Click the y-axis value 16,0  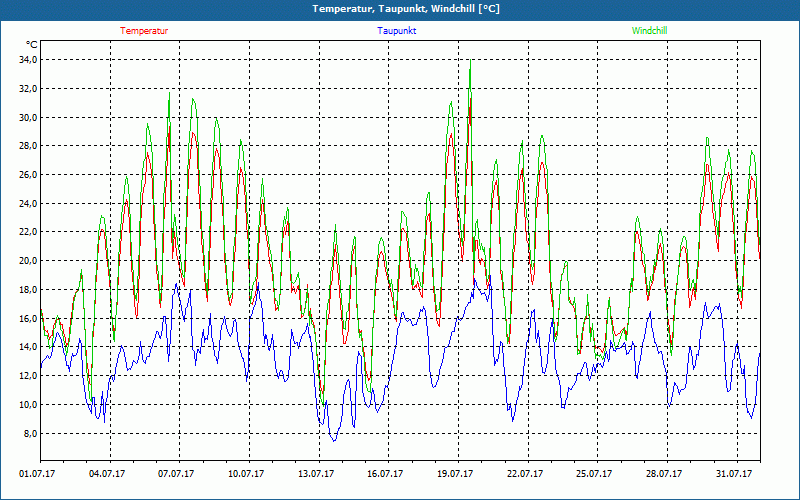(28, 318)
